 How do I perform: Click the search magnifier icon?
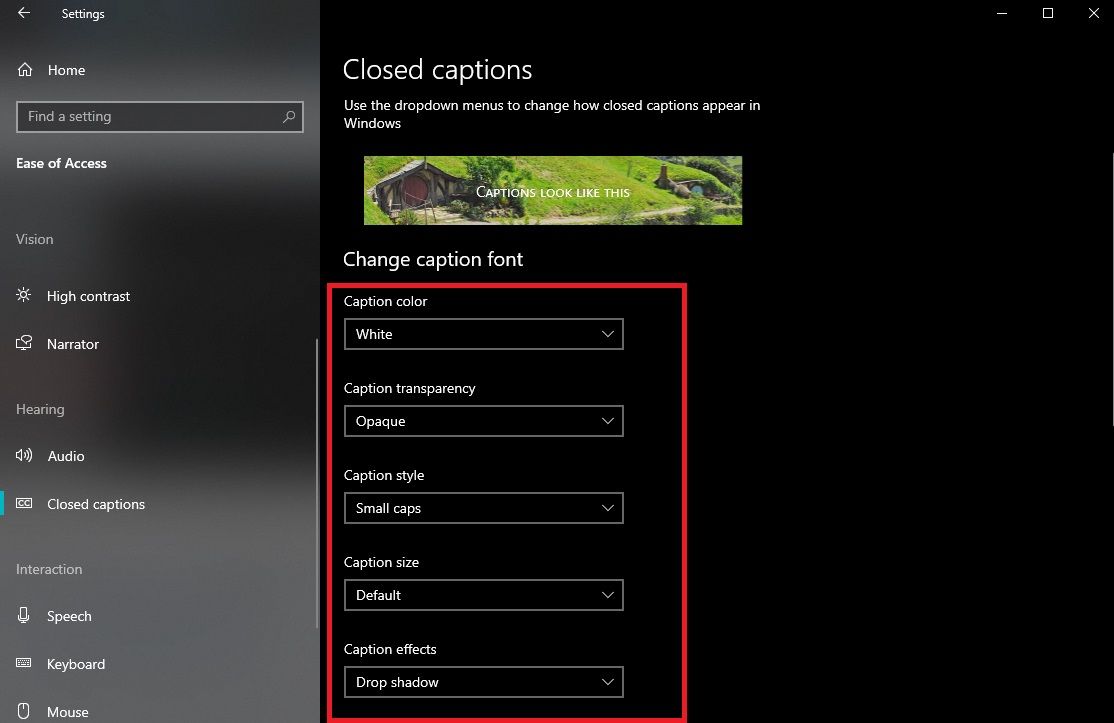click(289, 117)
